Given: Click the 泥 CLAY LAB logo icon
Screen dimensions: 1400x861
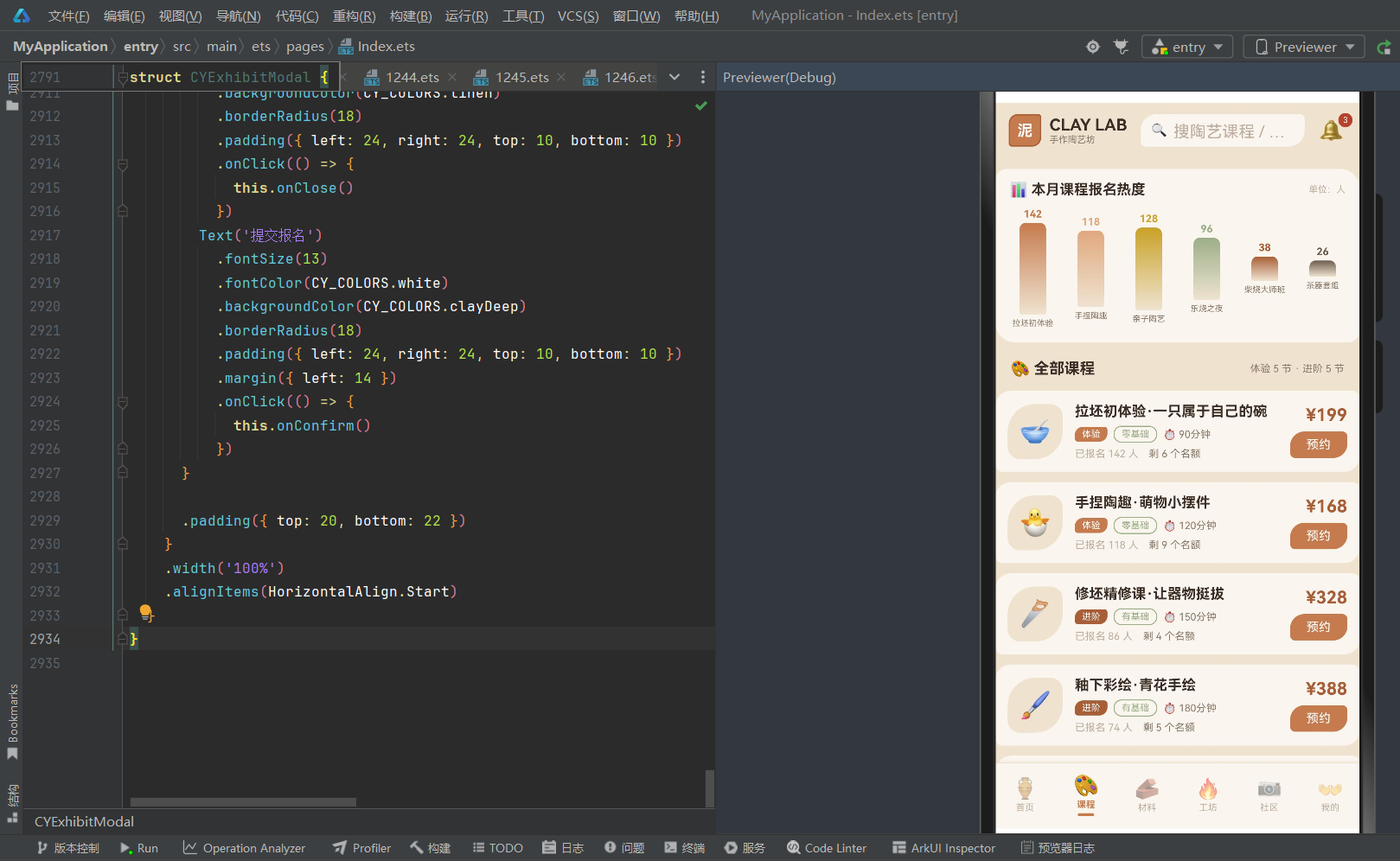Looking at the screenshot, I should coord(1025,131).
